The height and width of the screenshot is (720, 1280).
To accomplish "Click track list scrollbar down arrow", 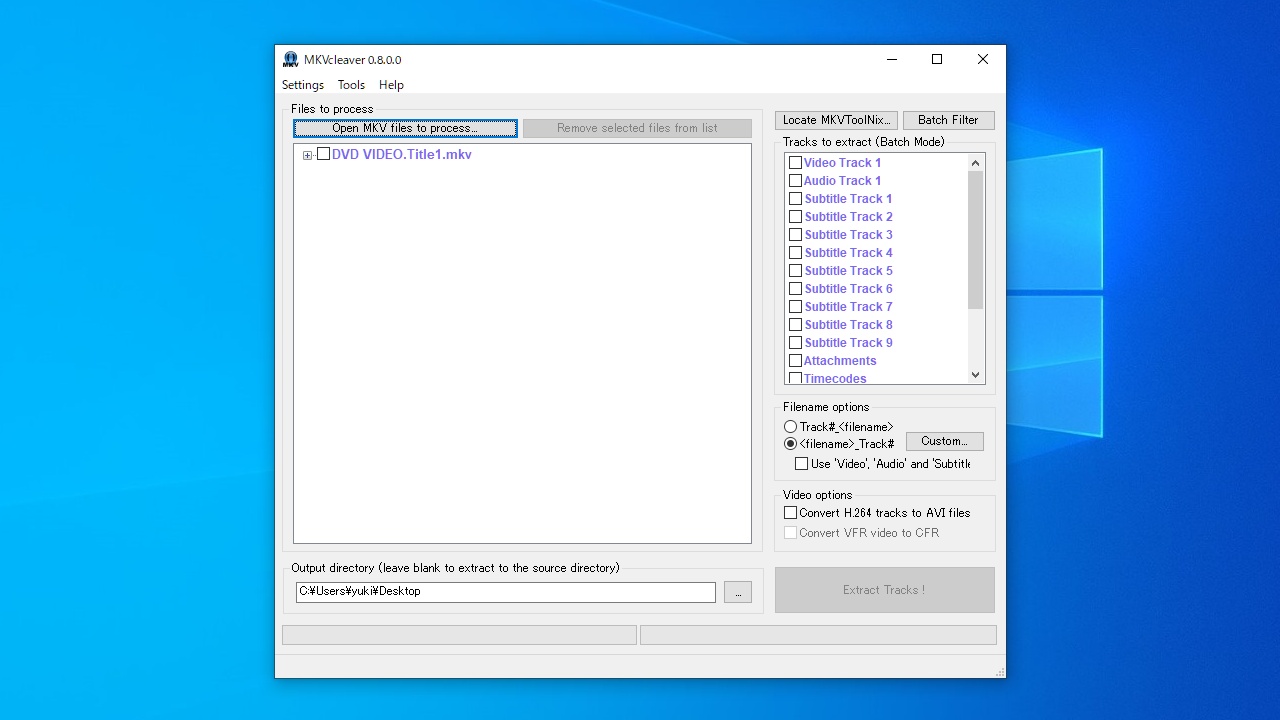I will click(976, 375).
